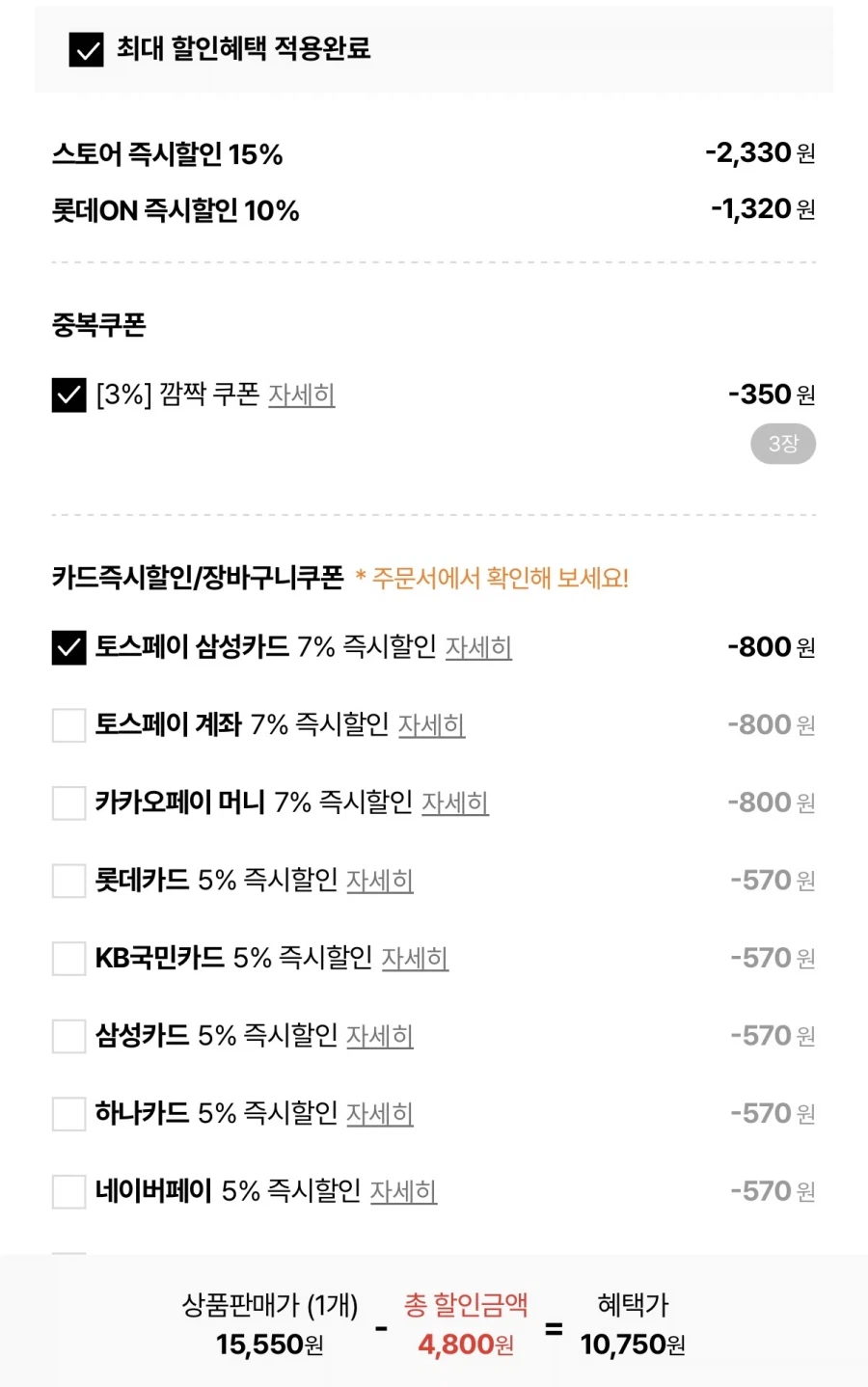View 자세히 details for 토스페이 삼성카드

[x=478, y=647]
